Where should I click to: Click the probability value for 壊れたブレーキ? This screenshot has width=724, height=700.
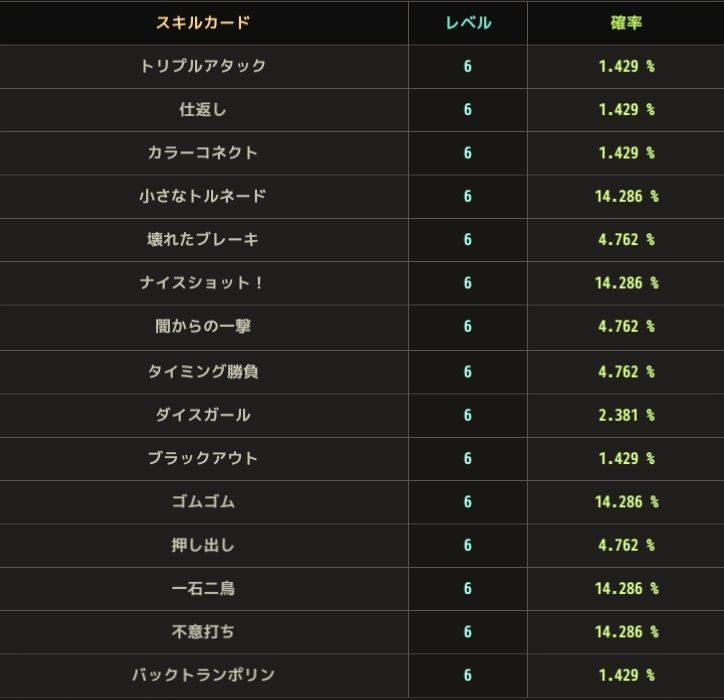(x=626, y=240)
